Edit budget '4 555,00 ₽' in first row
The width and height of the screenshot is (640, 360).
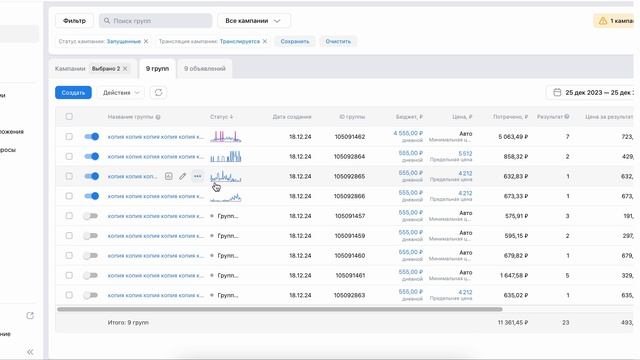pyautogui.click(x=408, y=133)
